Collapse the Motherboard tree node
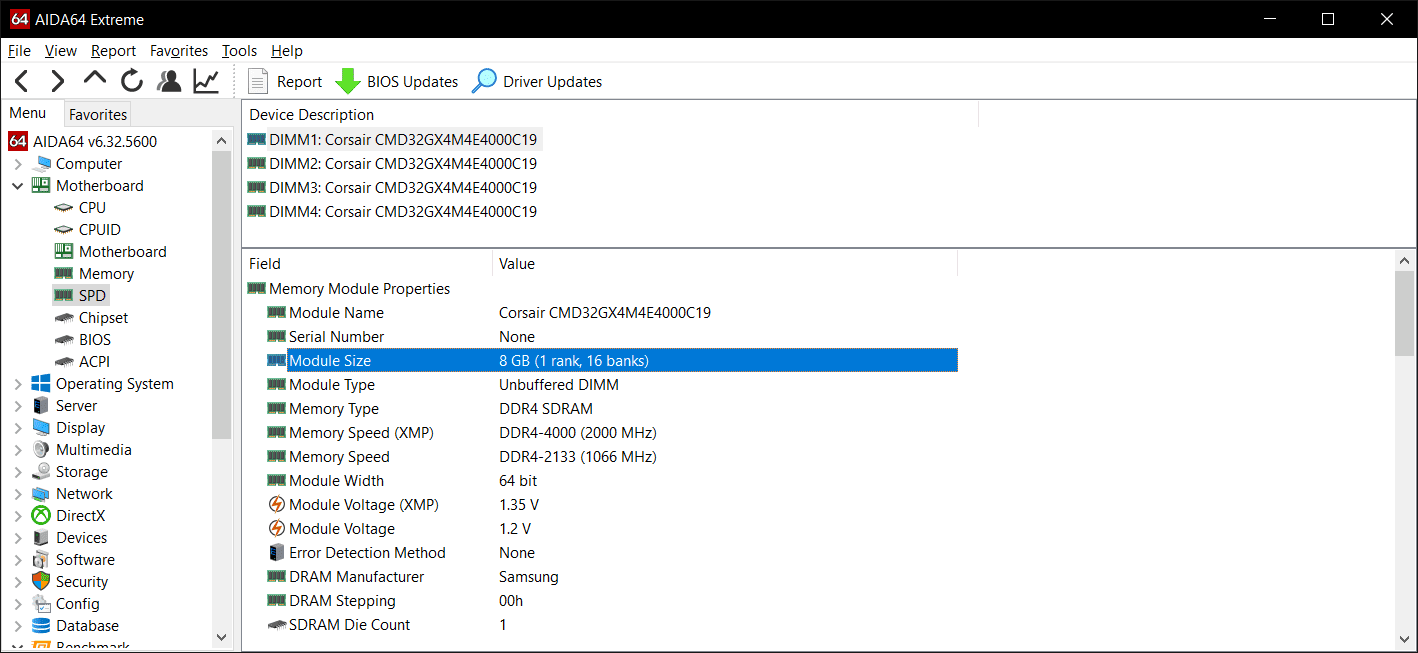Screen dimensions: 1418x653 pos(18,186)
